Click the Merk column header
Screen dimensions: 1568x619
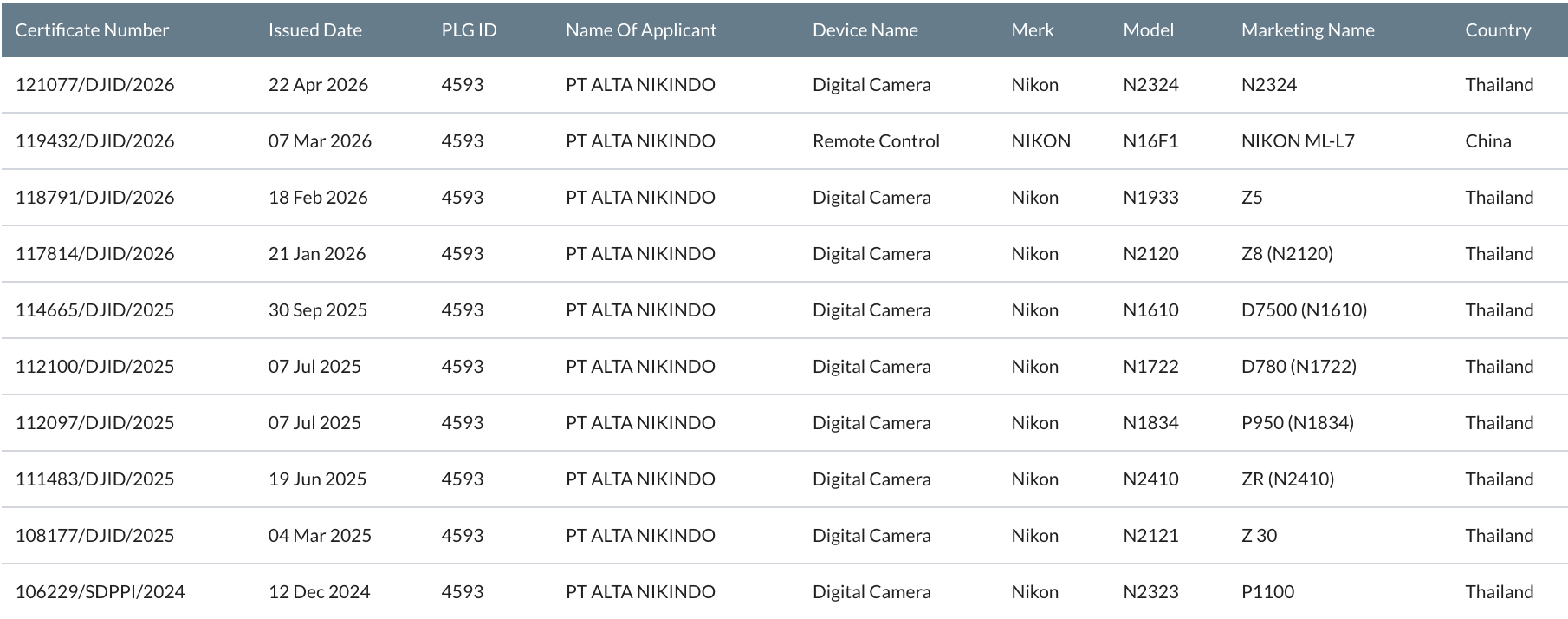[1032, 30]
